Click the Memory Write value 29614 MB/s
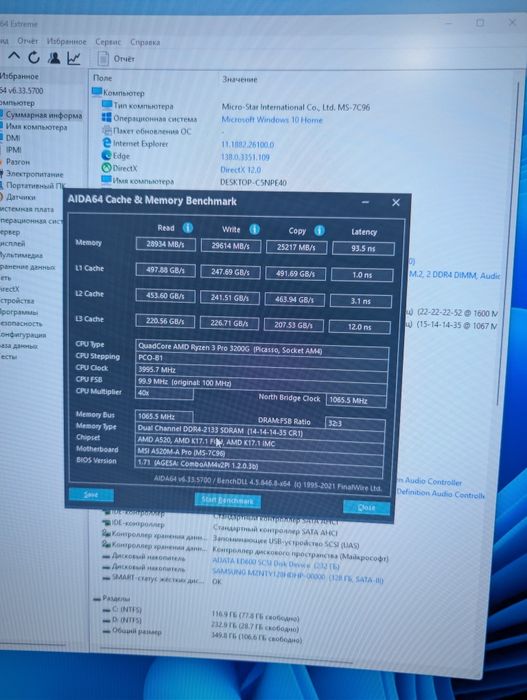This screenshot has width=527, height=700. click(230, 246)
